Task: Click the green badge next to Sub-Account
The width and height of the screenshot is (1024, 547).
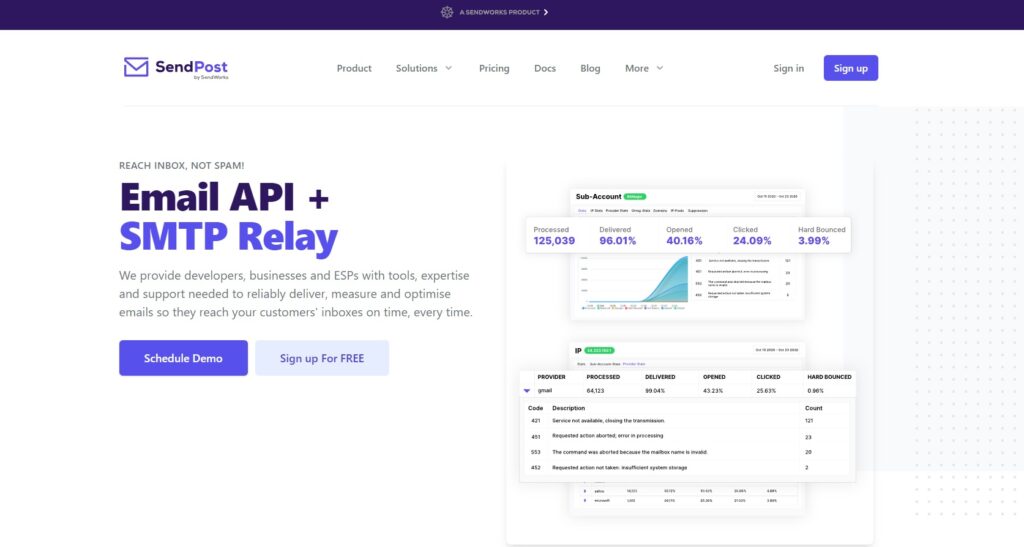Action: [635, 196]
